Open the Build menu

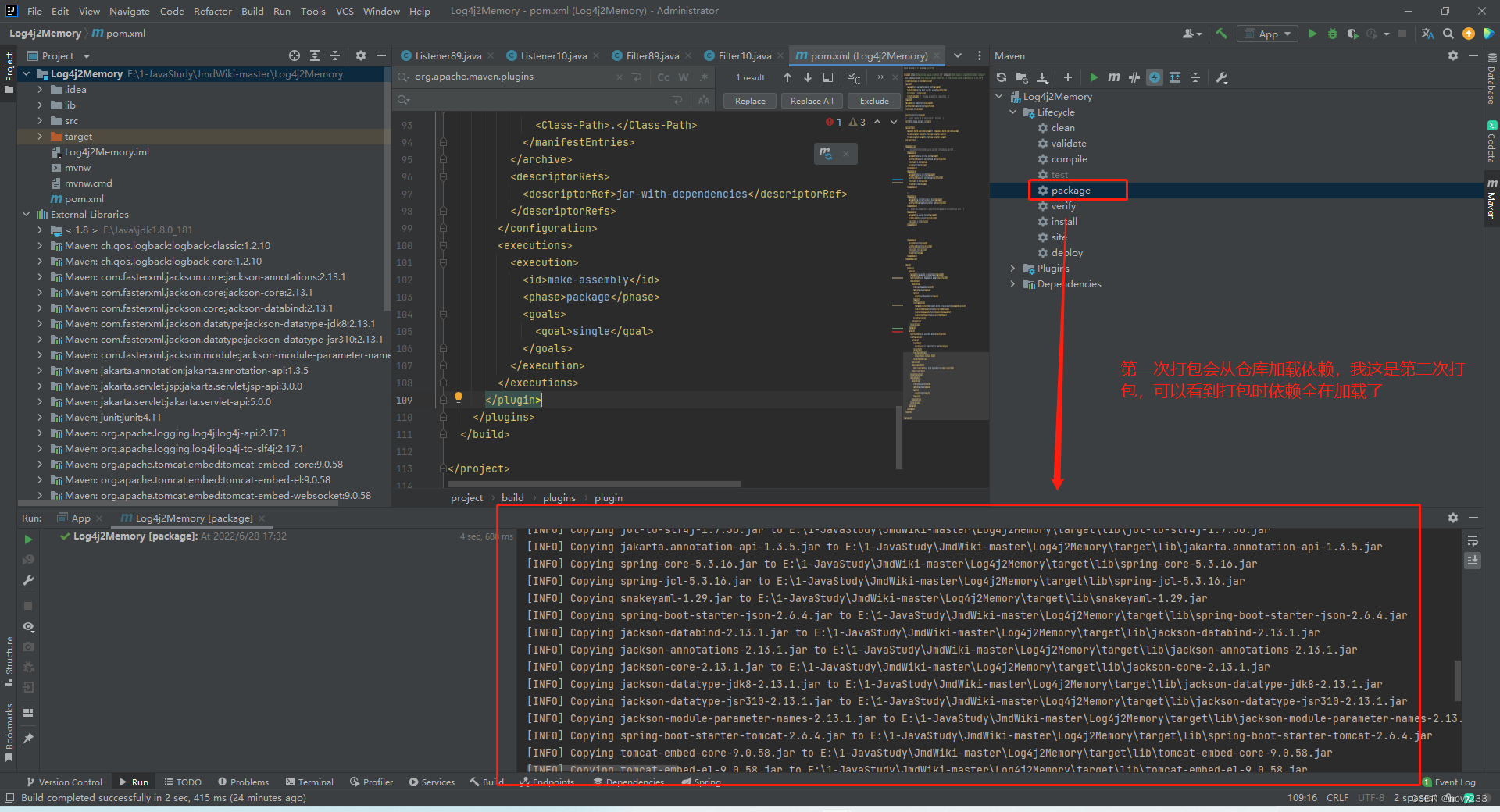[252, 11]
